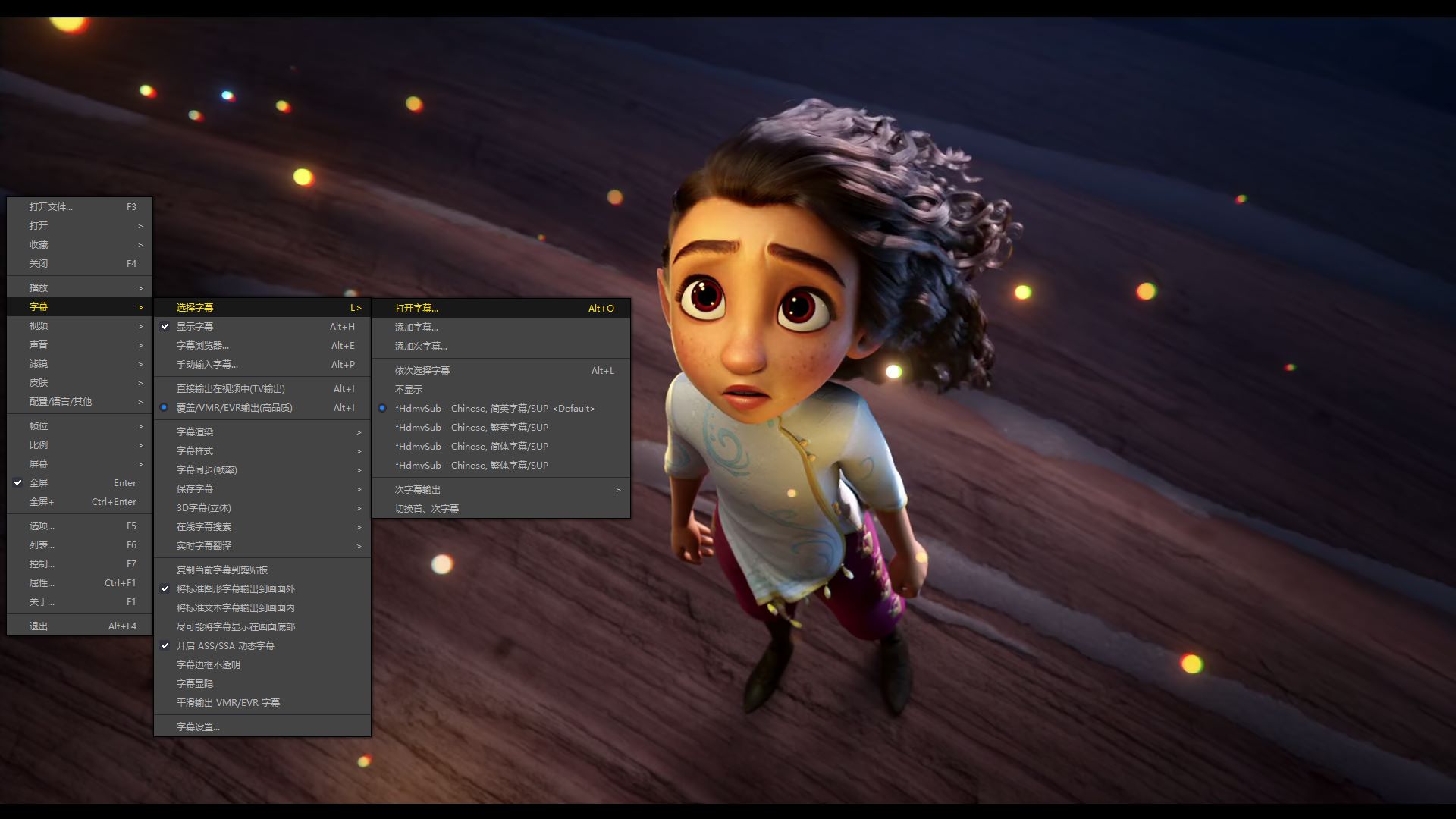Disable 开启 ASS/SSA 动态字幕 option
This screenshot has width=1456, height=819.
pyautogui.click(x=225, y=645)
